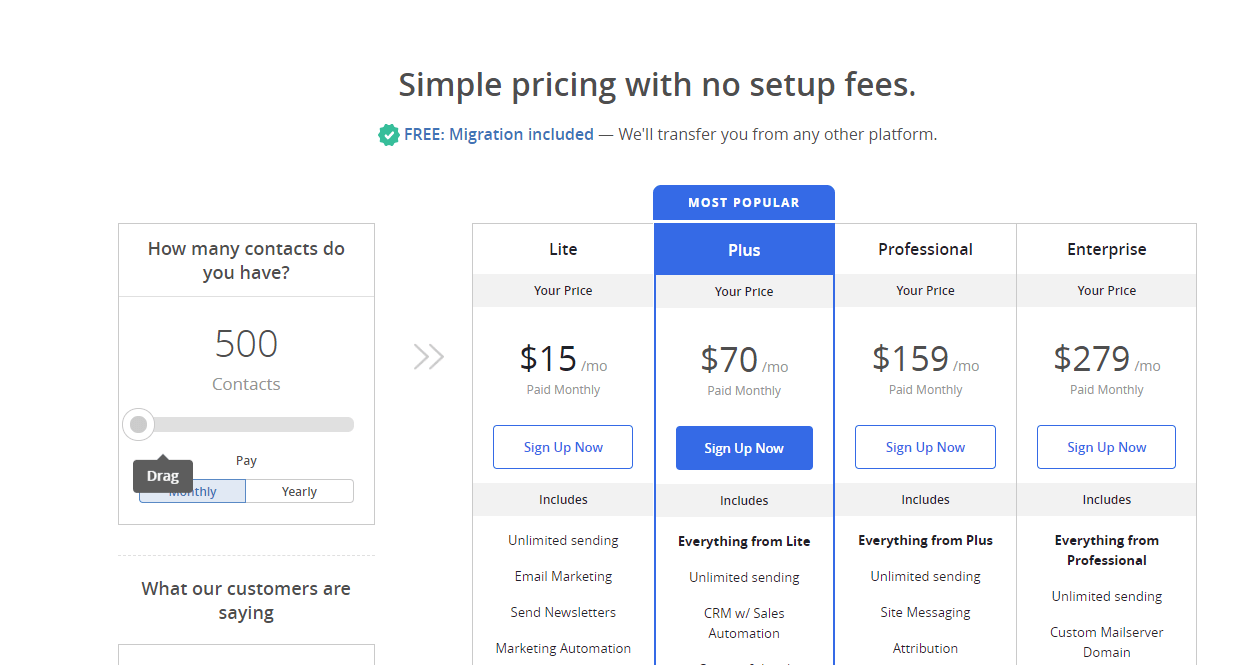Click the contacts slider handle knob
Viewport: 1239px width, 665px height.
[x=139, y=425]
